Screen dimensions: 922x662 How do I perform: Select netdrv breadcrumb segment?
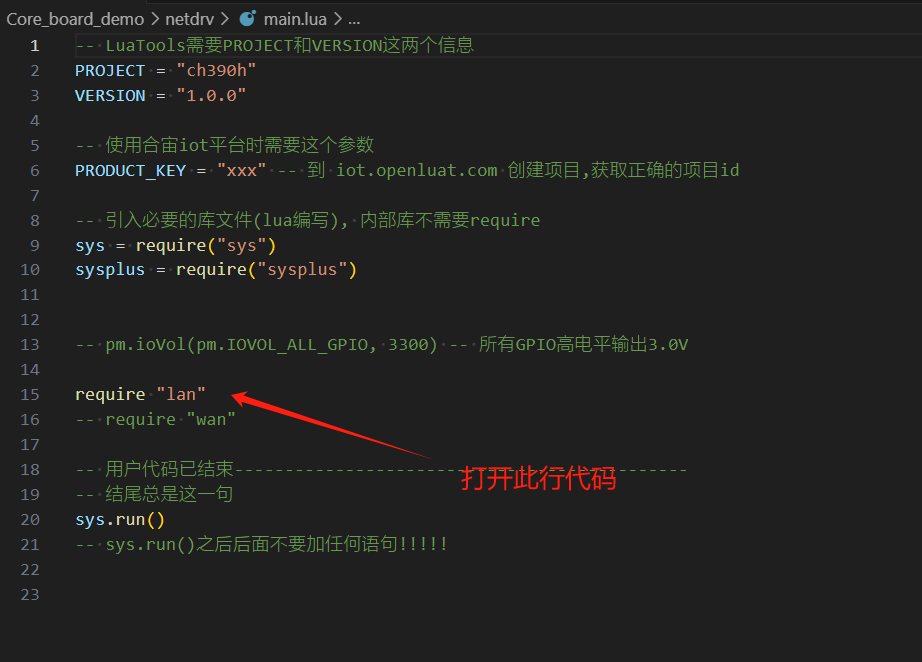pos(189,19)
